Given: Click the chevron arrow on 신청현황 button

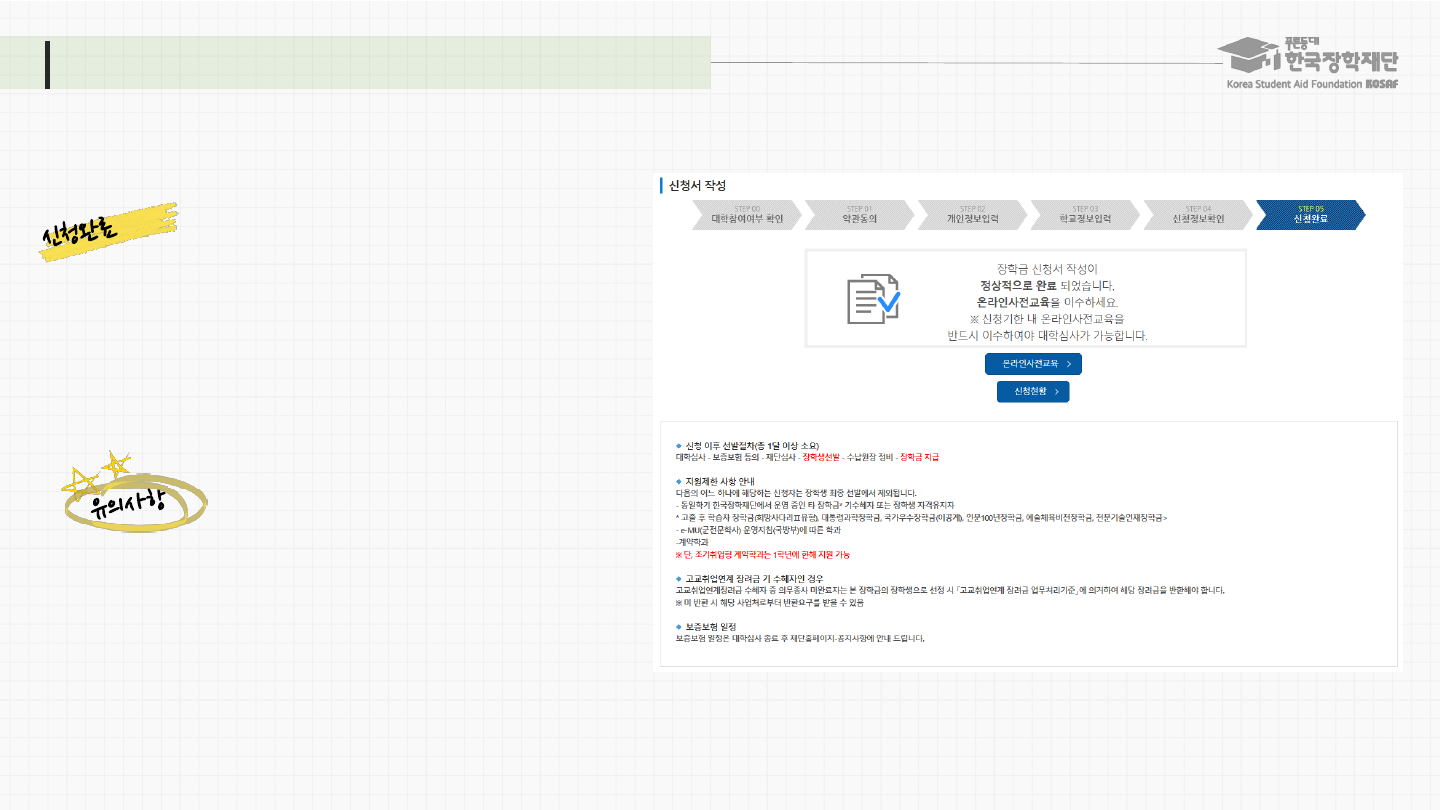Looking at the screenshot, I should coord(1057,392).
